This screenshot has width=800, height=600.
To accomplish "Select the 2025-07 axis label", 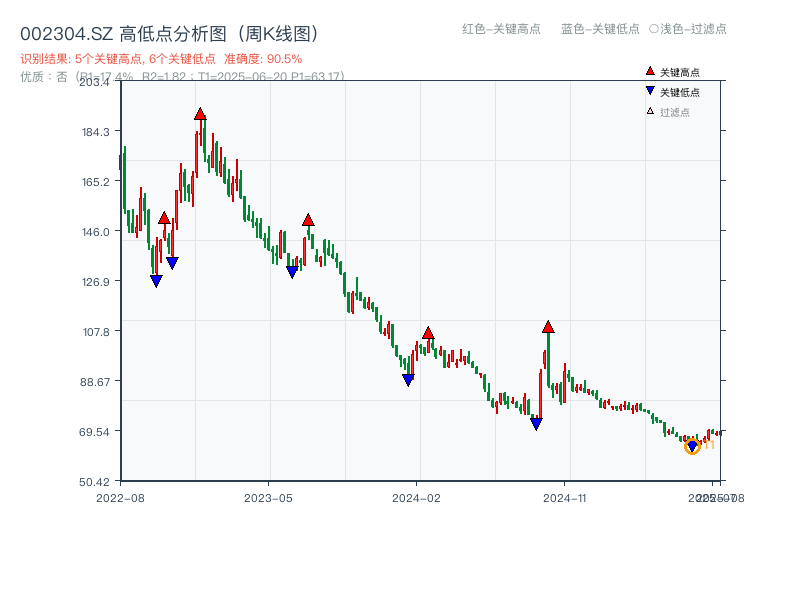I will click(712, 496).
